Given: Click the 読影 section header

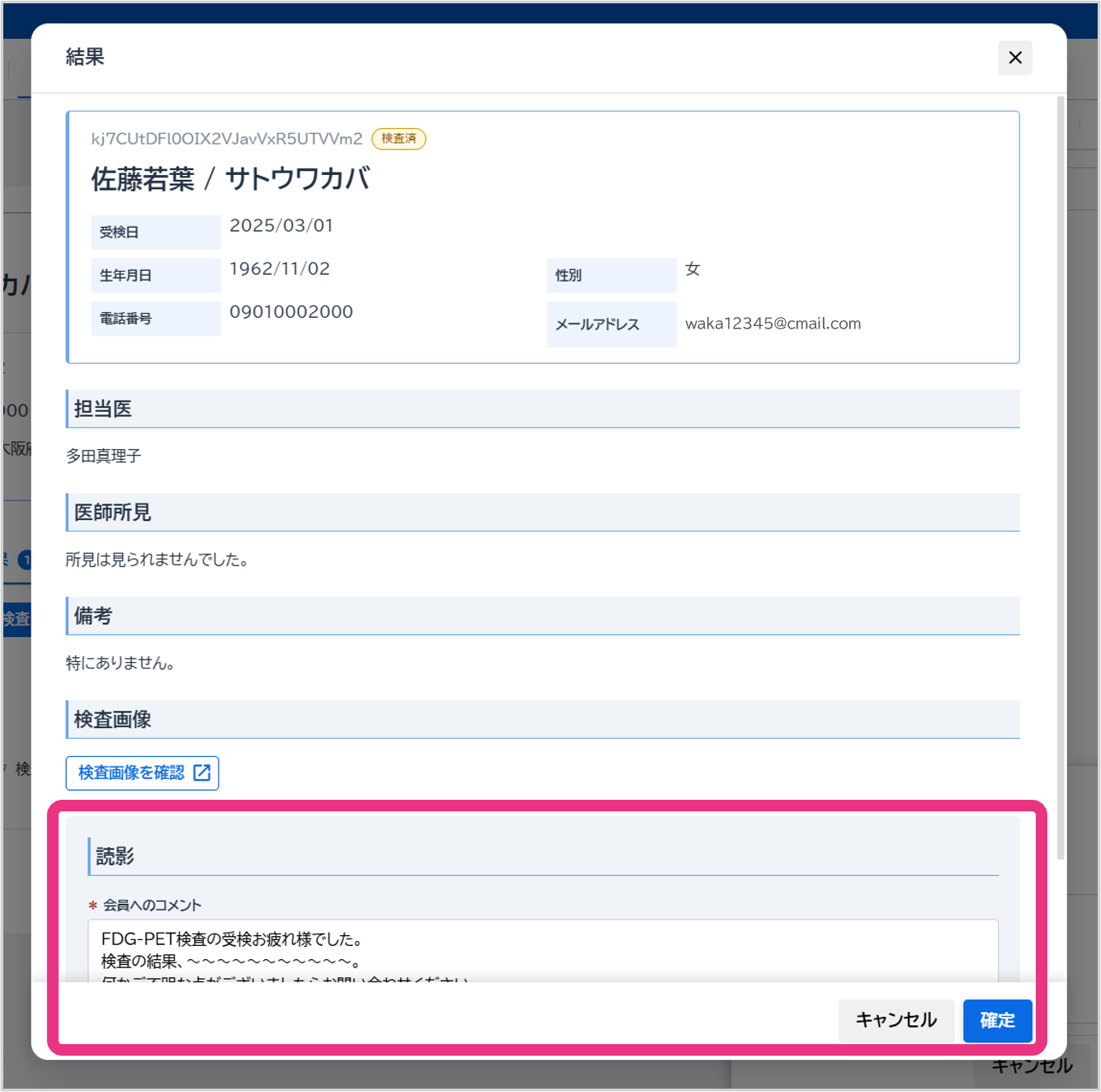Looking at the screenshot, I should point(116,857).
